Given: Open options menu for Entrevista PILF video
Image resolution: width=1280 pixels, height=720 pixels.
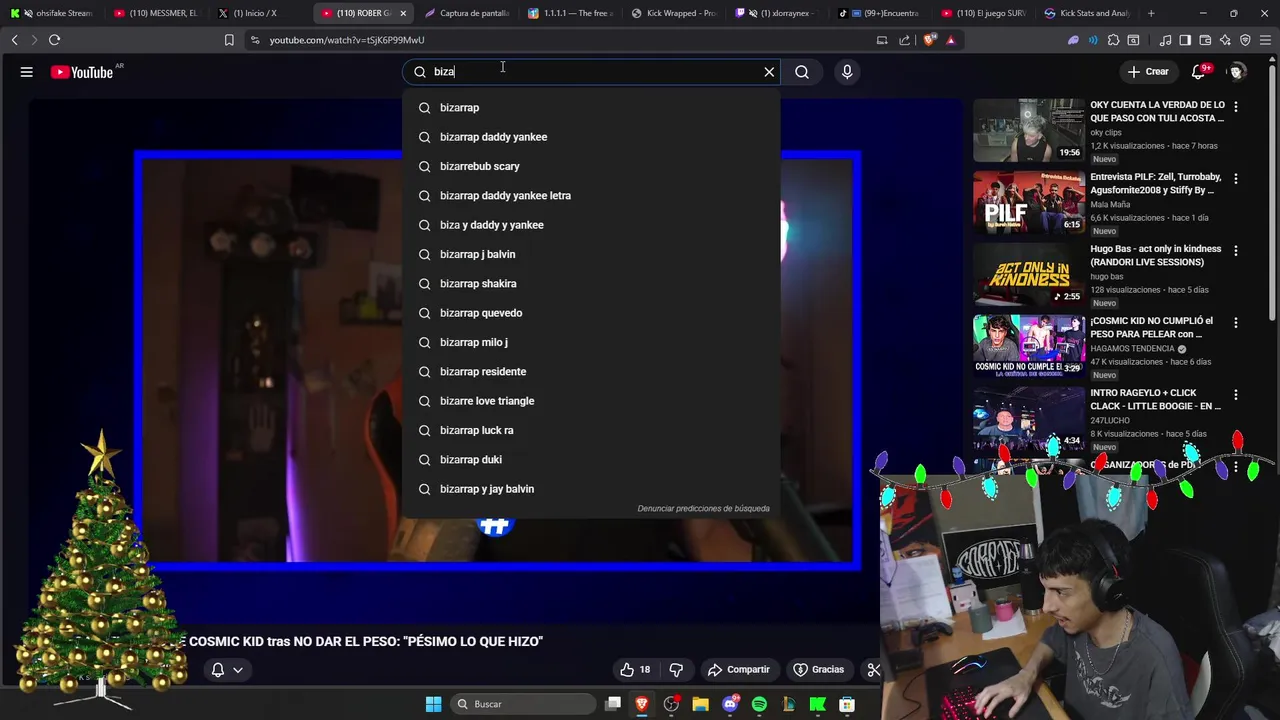Looking at the screenshot, I should click(1236, 178).
